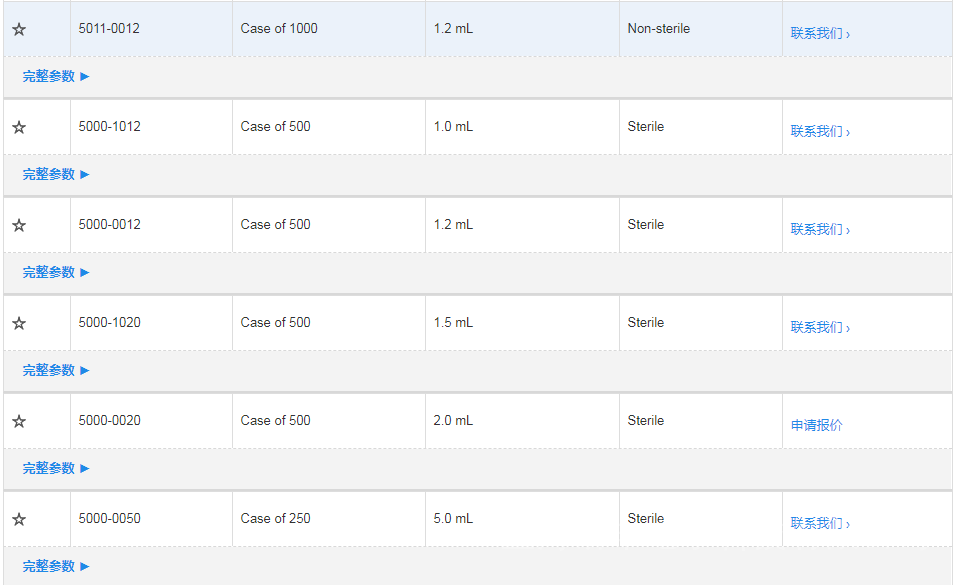Click the star icon for 5000-0012
955x585 pixels.
(x=19, y=226)
